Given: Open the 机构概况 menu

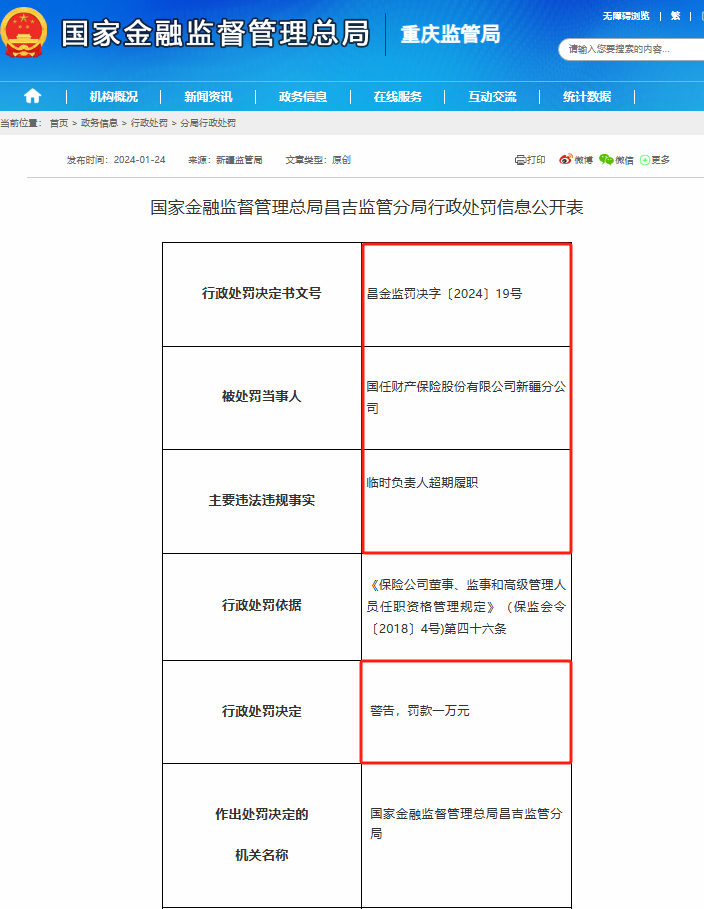Looking at the screenshot, I should 113,97.
